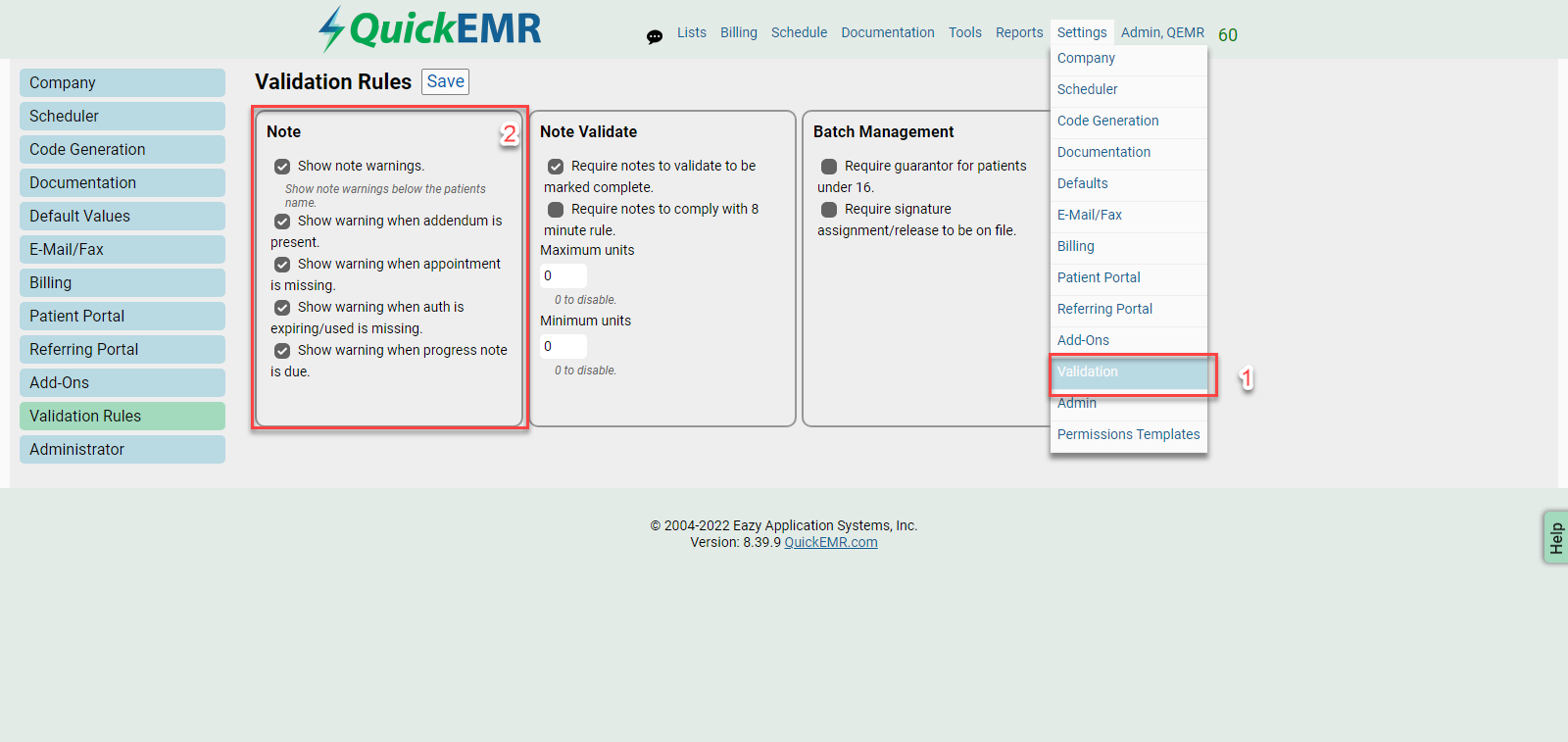Open the Tools menu
The image size is (1568, 742).
pos(965,32)
